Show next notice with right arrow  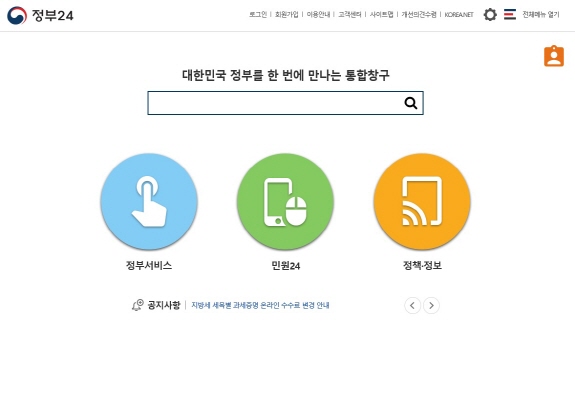coord(431,306)
